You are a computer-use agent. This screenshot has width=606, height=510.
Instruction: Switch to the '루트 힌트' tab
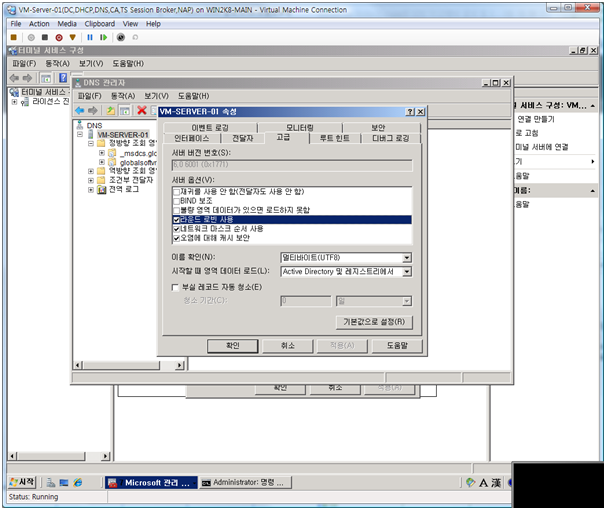(x=335, y=138)
